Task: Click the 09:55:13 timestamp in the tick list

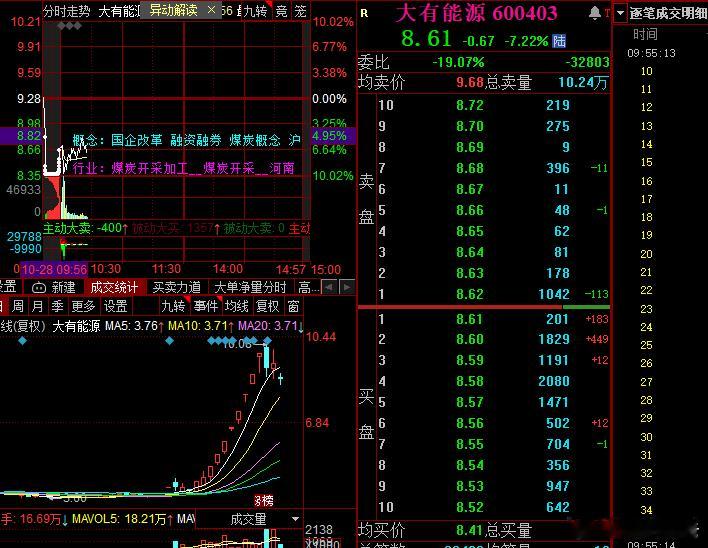Action: (x=651, y=53)
